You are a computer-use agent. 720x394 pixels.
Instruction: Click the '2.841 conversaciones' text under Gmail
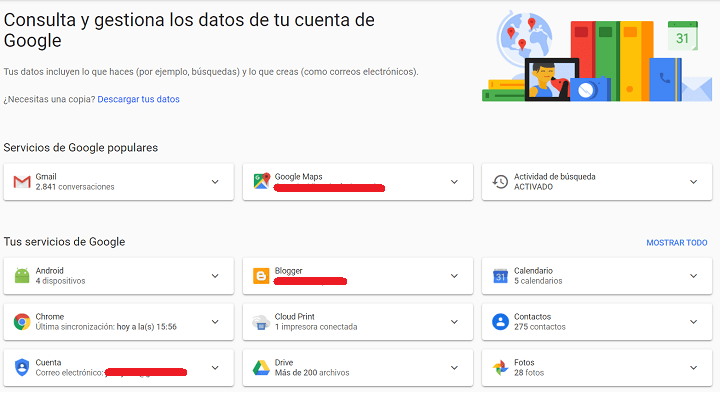(75, 187)
